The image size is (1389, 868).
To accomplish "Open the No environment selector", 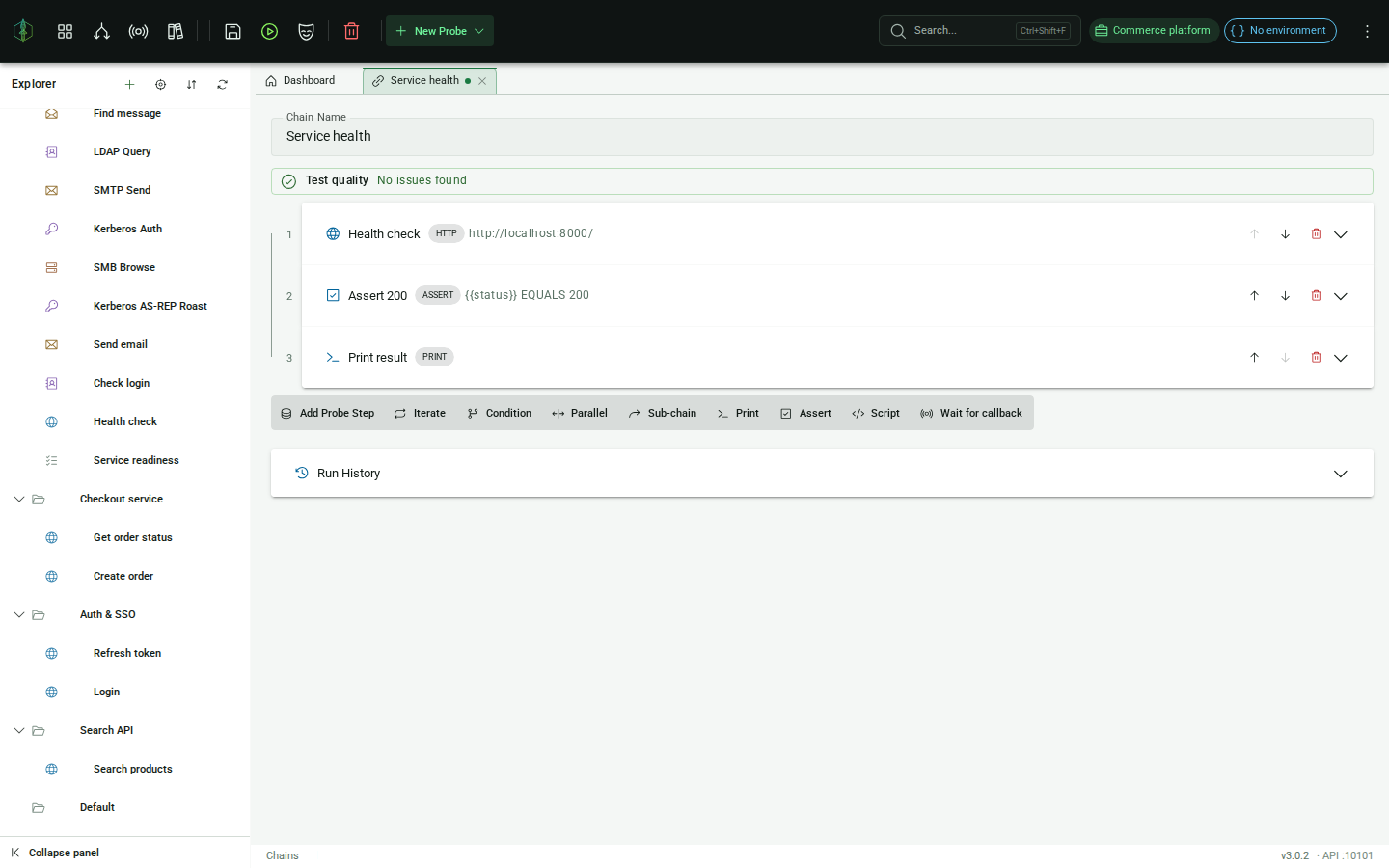I will [x=1280, y=31].
